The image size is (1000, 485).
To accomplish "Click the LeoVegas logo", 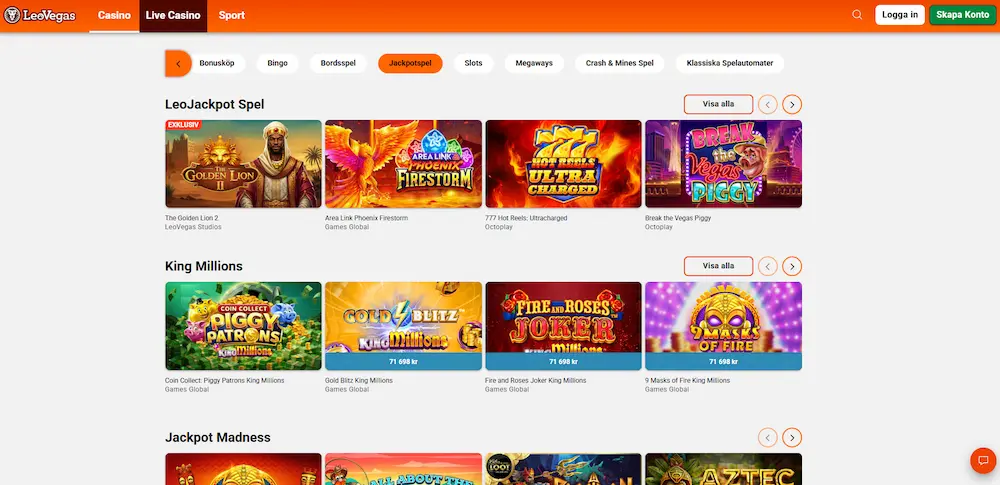I will tap(40, 15).
